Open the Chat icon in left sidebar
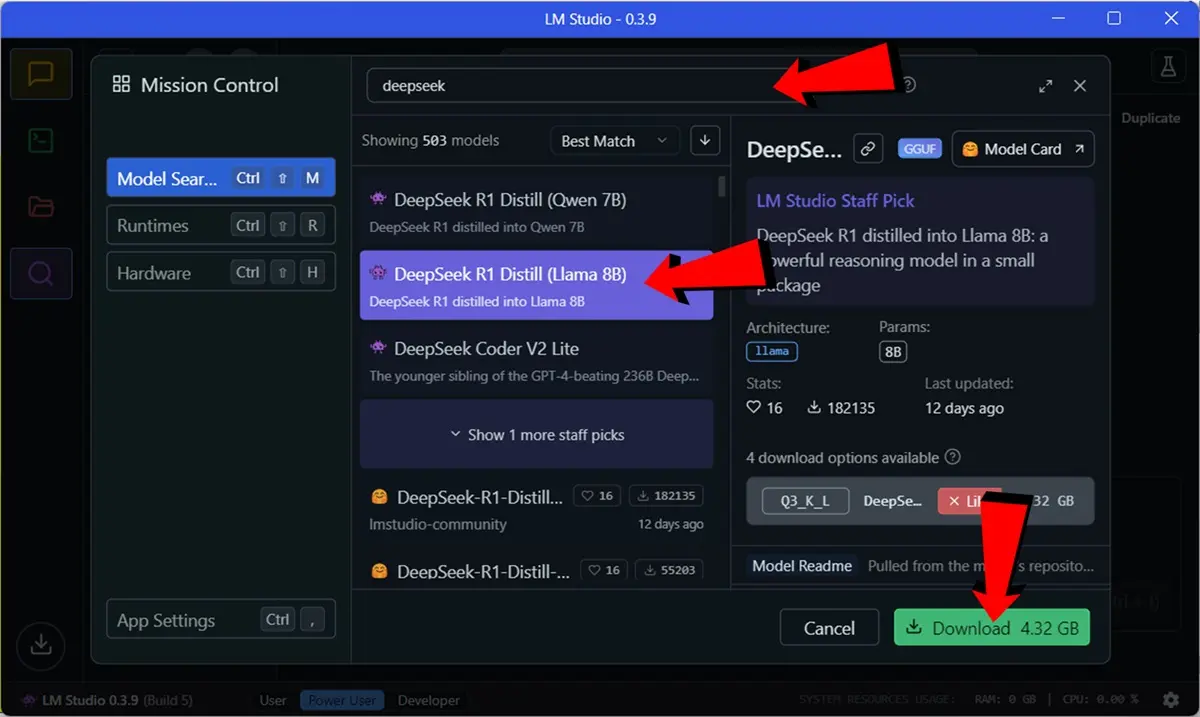Image resolution: width=1200 pixels, height=717 pixels. (41, 74)
